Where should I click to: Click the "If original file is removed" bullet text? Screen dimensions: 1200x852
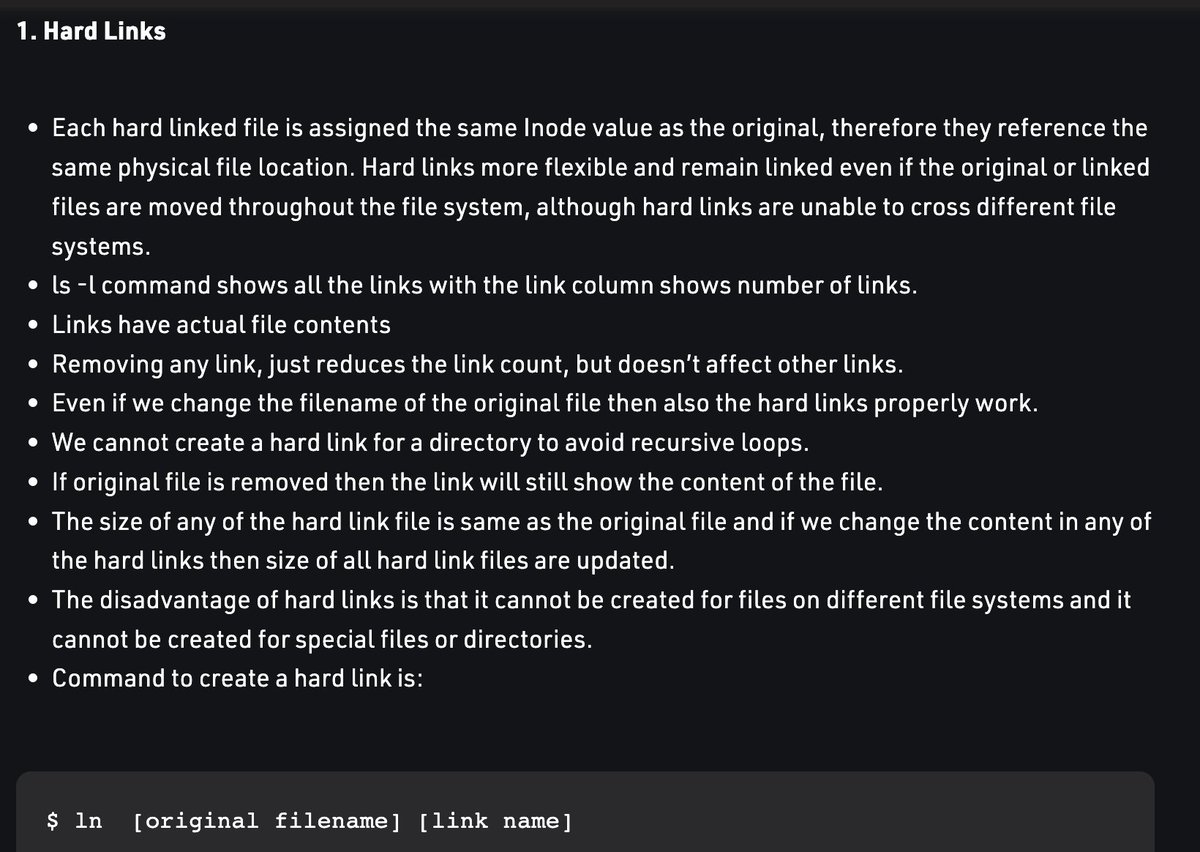467,482
